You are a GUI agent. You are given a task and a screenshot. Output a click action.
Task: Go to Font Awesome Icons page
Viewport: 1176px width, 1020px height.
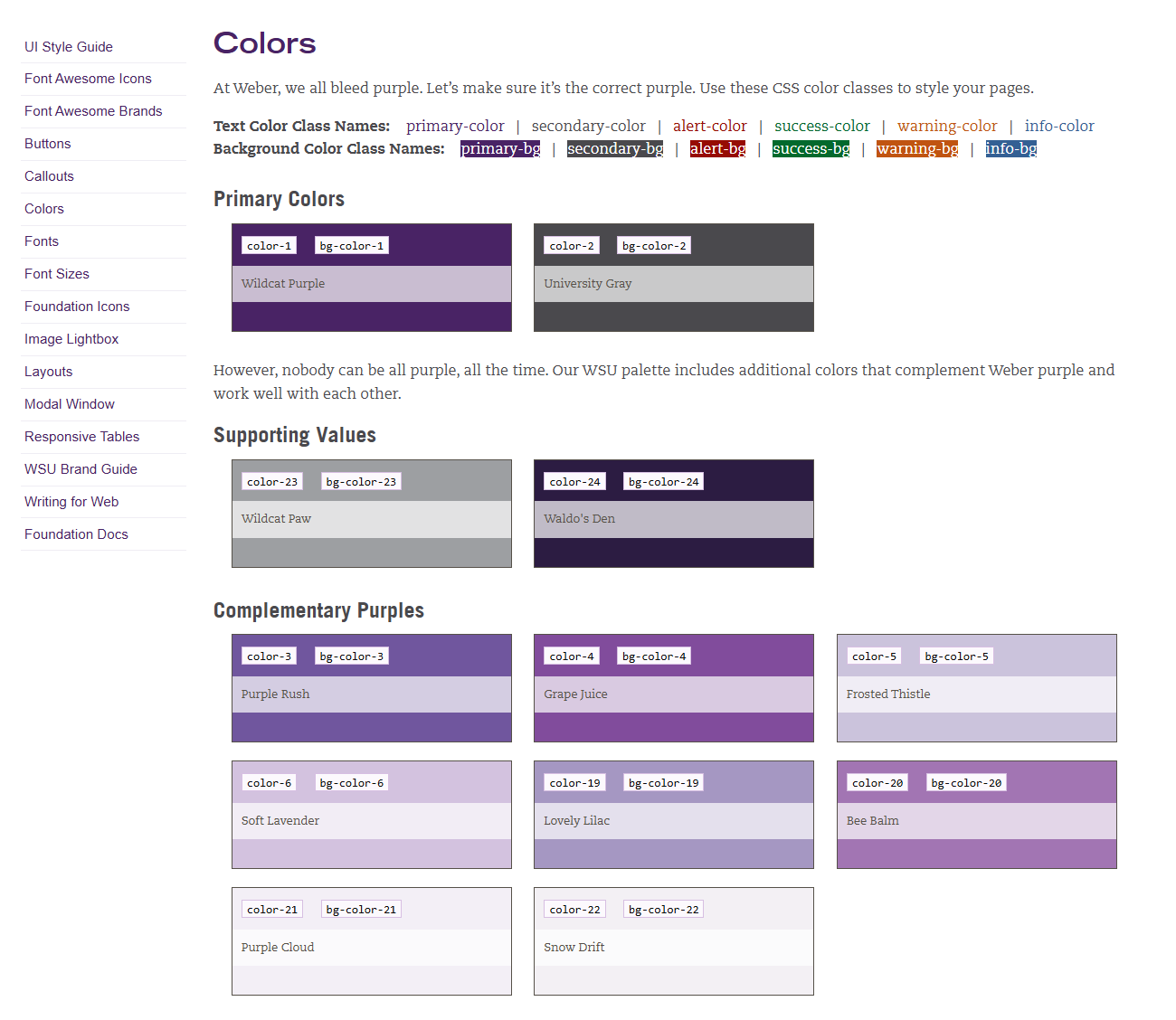pyautogui.click(x=88, y=79)
